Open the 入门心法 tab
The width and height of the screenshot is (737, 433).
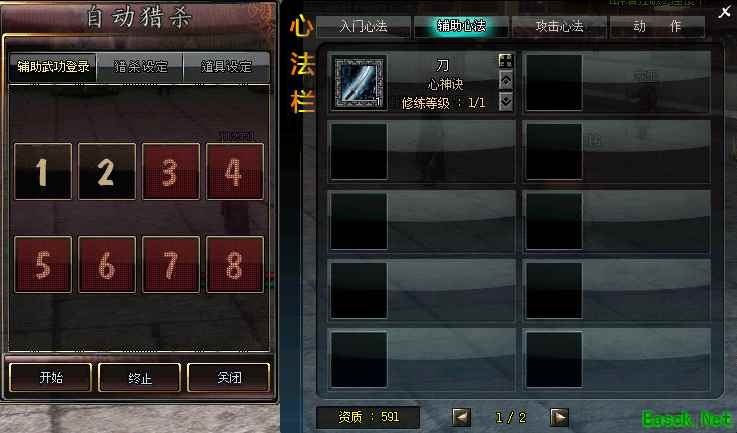pos(363,26)
